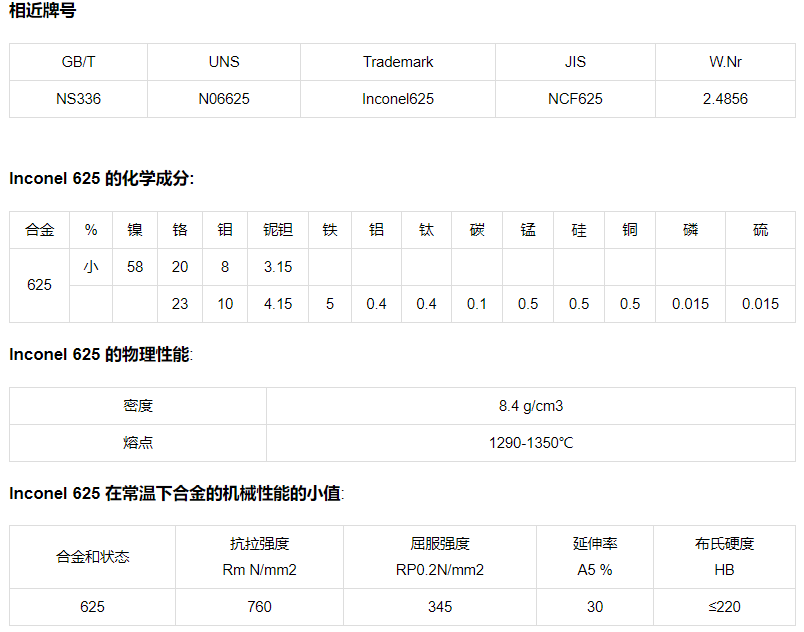Image resolution: width=804 pixels, height=632 pixels.
Task: Click the JIS column header
Action: tap(575, 62)
